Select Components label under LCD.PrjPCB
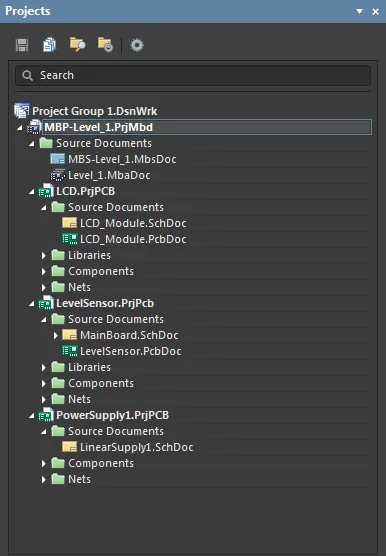This screenshot has width=386, height=556. point(101,271)
